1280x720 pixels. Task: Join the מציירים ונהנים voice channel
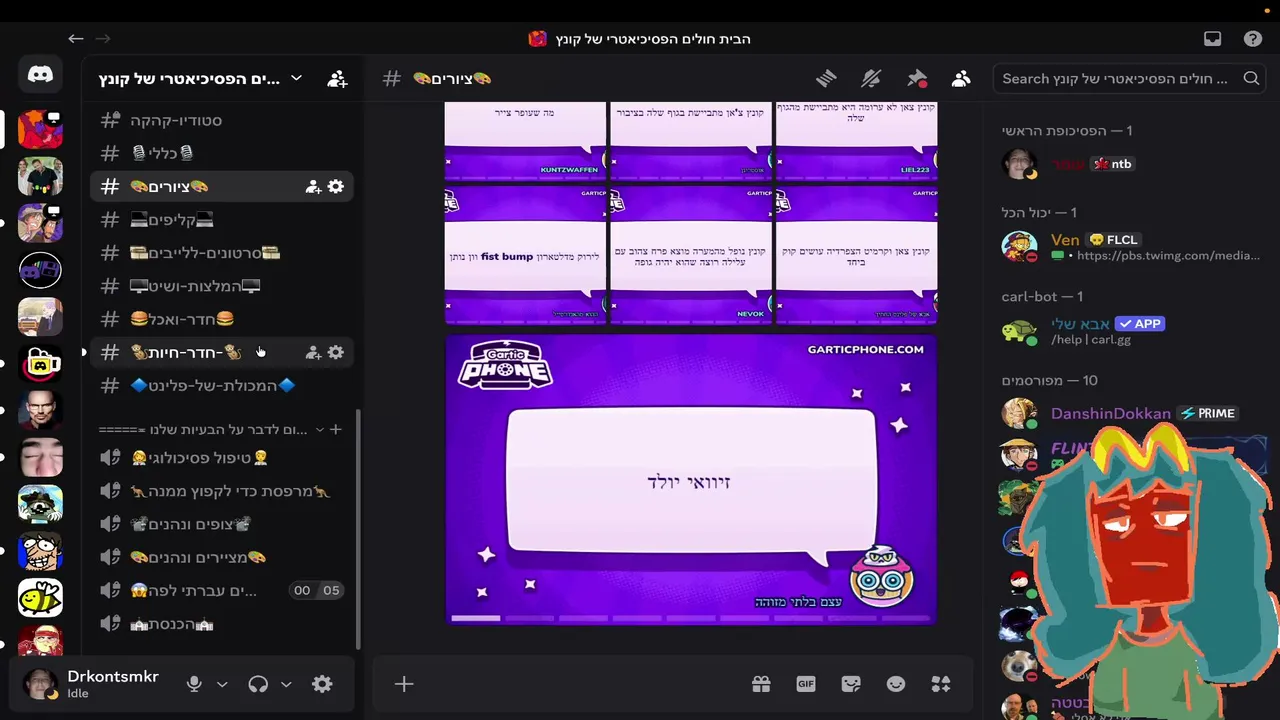click(222, 557)
